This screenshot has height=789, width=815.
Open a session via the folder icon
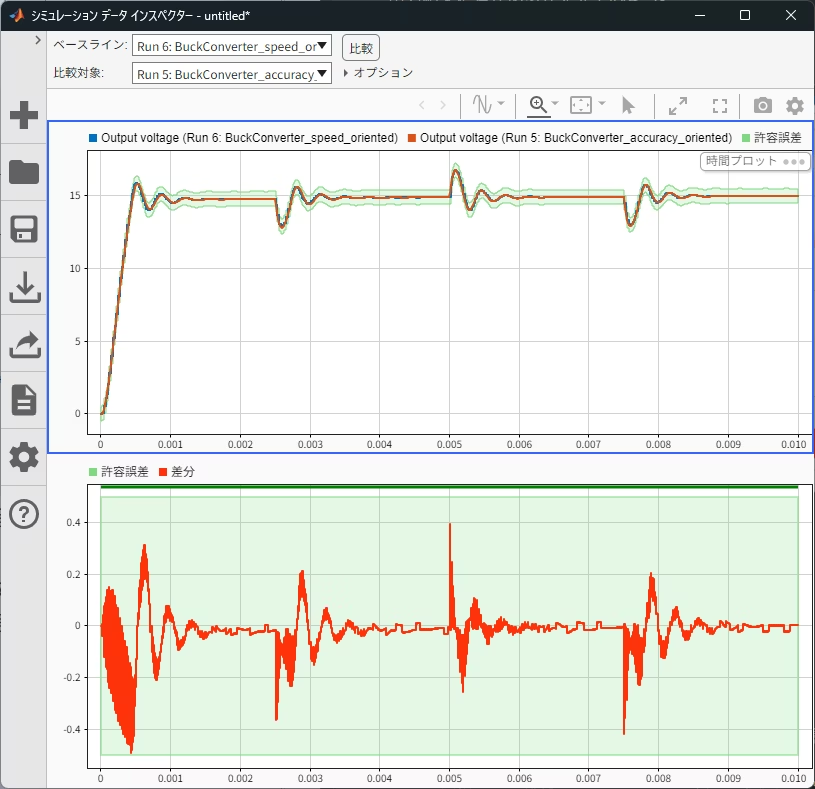(23, 172)
